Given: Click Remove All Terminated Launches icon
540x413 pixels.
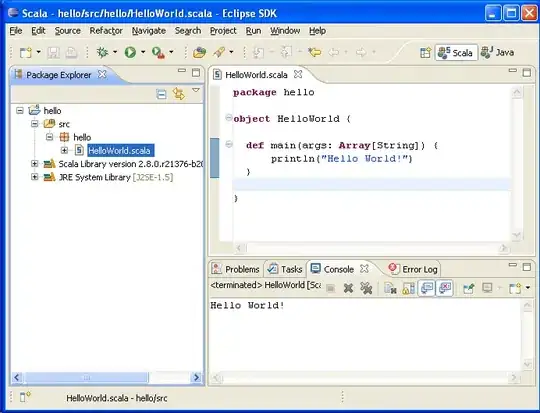Looking at the screenshot, I should point(366,288).
